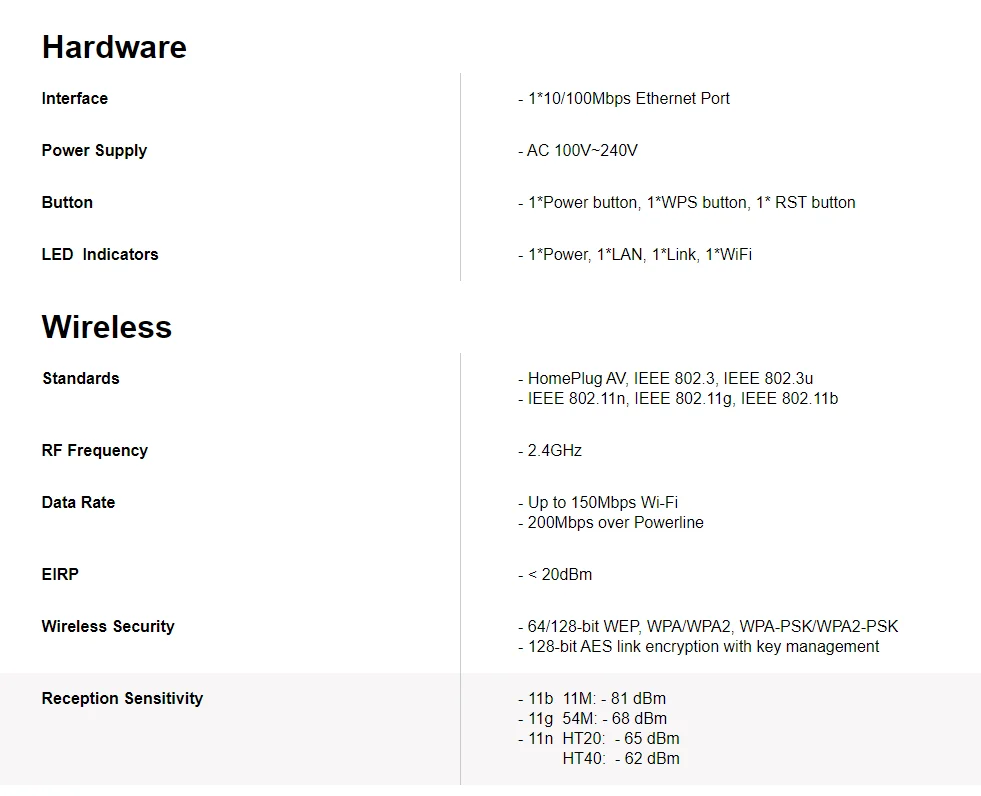981x796 pixels.
Task: Click the LED Indicators label
Action: (x=100, y=254)
